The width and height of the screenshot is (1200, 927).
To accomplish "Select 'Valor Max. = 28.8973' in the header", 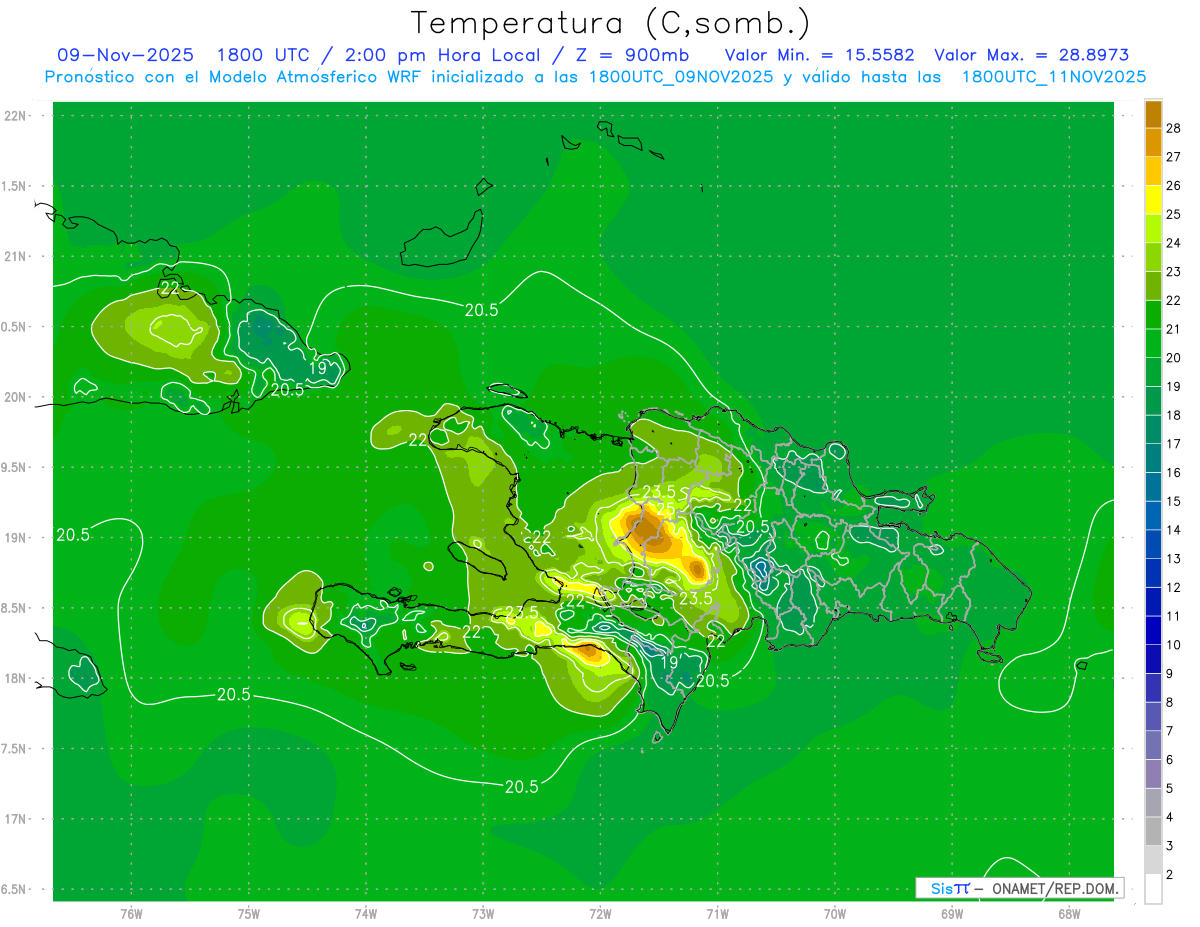I will pos(1031,55).
